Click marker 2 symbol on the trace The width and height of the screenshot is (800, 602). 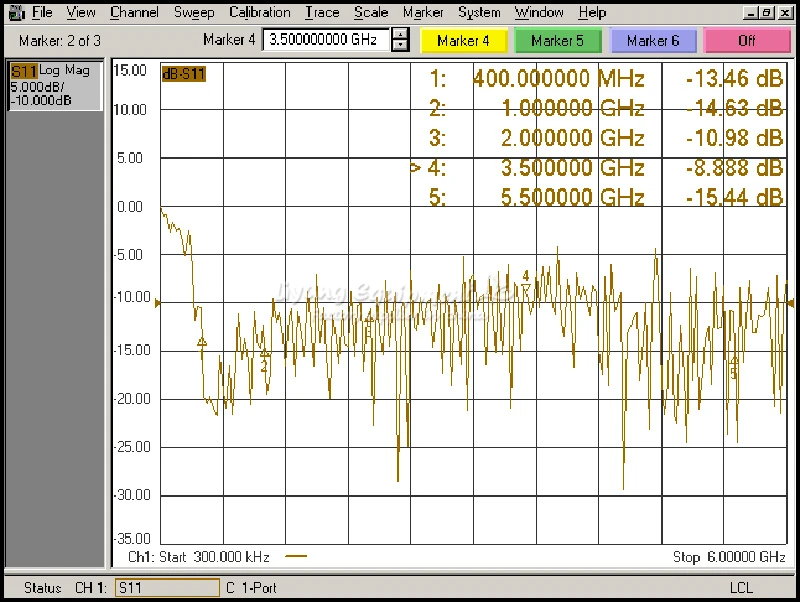coord(264,354)
